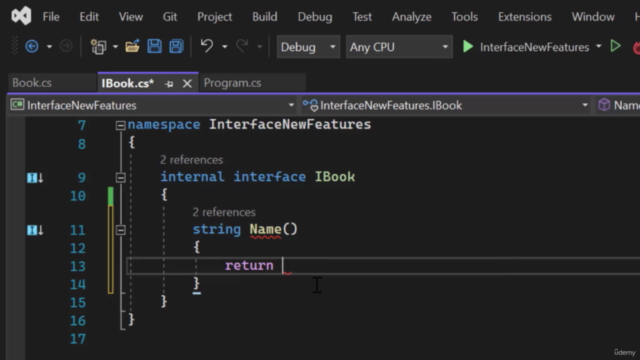Undo the last edit
The width and height of the screenshot is (640, 360).
(x=207, y=46)
